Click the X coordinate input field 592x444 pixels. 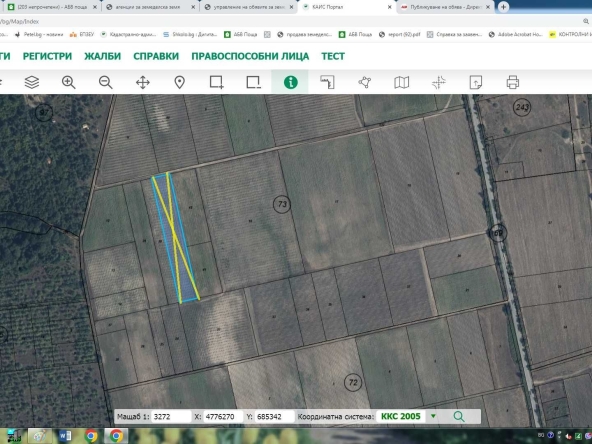tap(223, 416)
